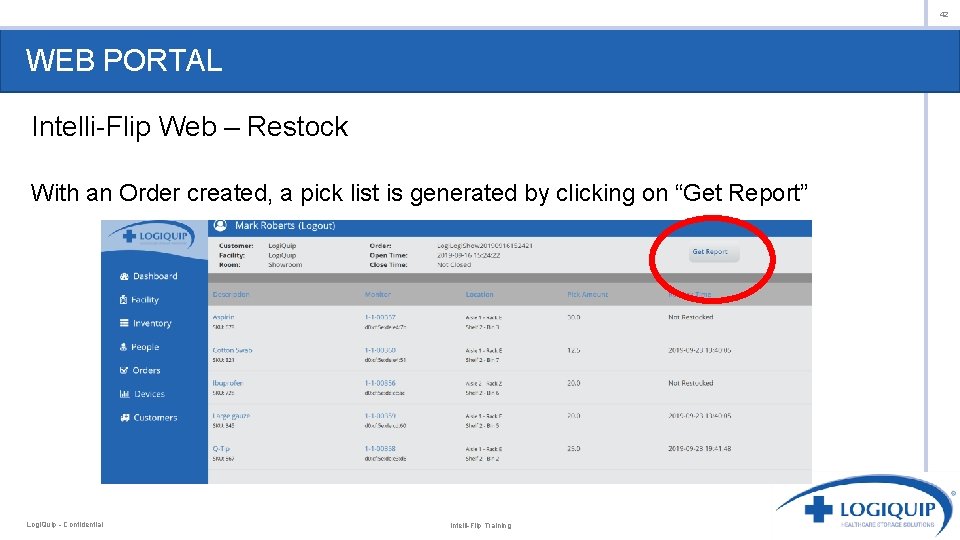Open the Customers section in sidebar
The height and width of the screenshot is (540, 960).
[149, 418]
